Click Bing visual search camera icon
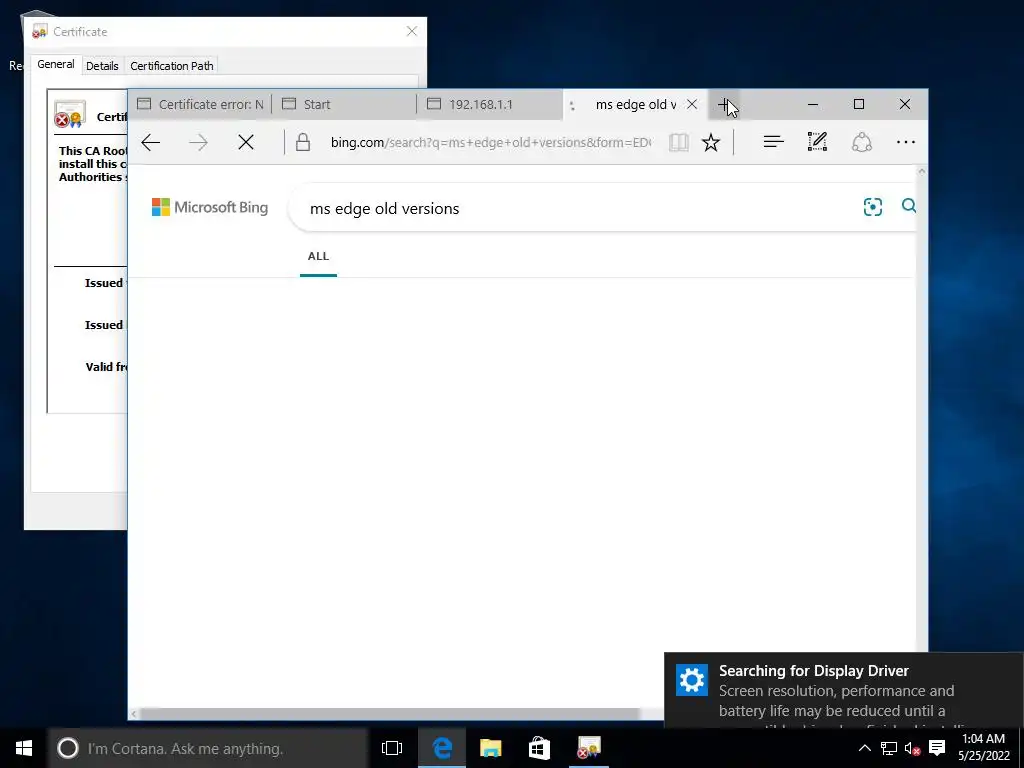This screenshot has height=768, width=1024. coord(872,207)
